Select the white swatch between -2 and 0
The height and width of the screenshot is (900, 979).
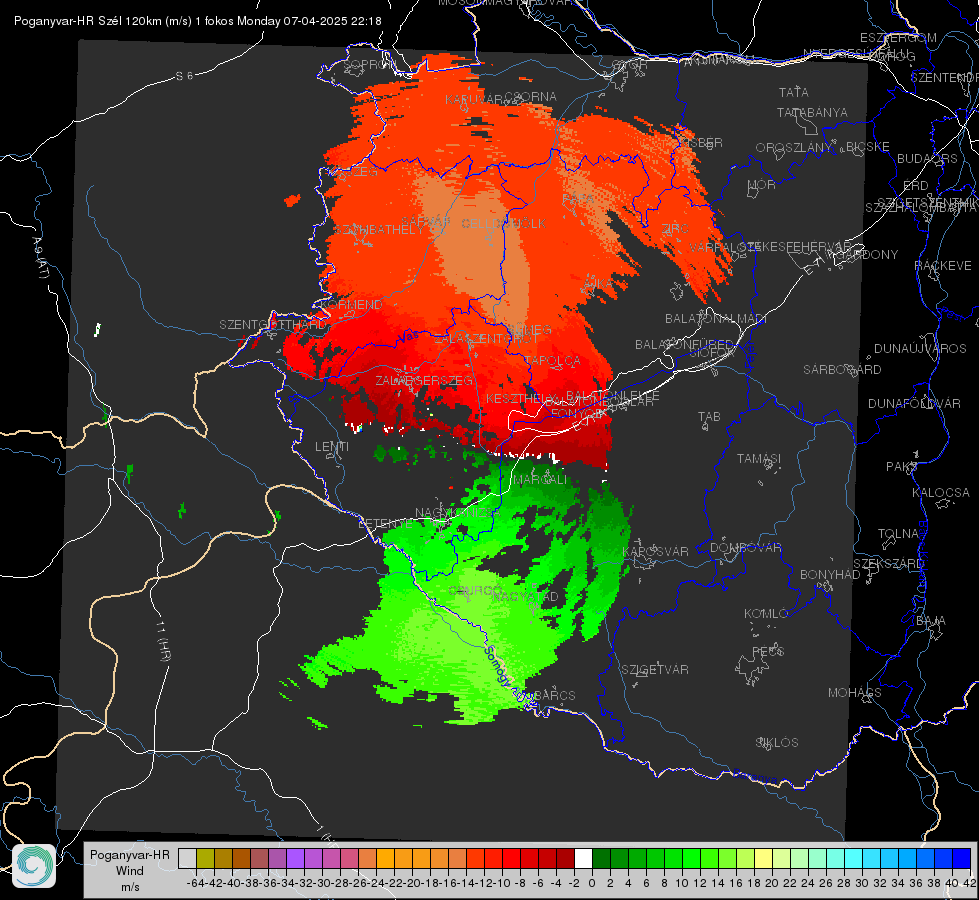pos(583,859)
